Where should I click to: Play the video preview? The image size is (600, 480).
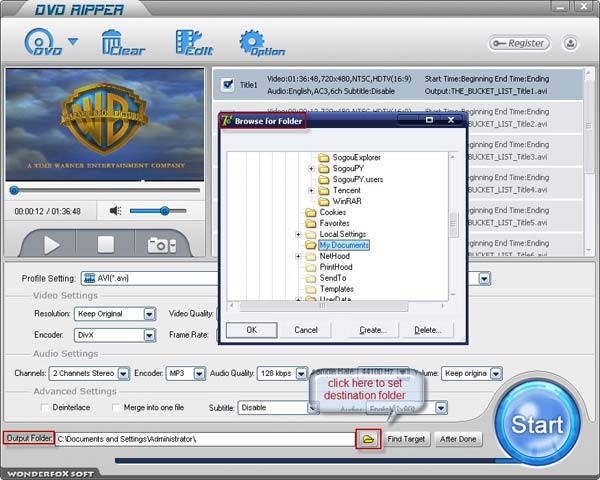coord(51,245)
